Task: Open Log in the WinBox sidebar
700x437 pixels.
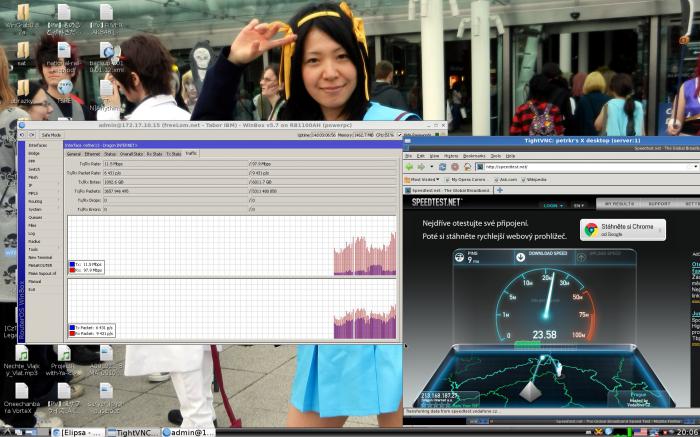Action: coord(31,233)
